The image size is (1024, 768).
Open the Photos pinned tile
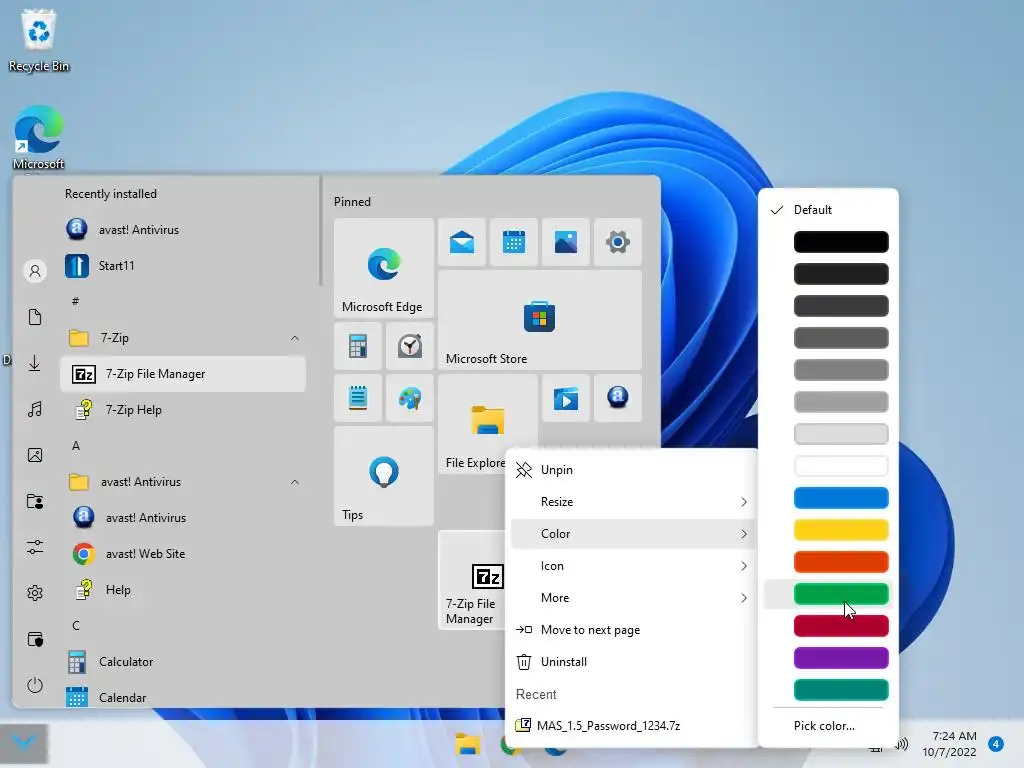[566, 242]
